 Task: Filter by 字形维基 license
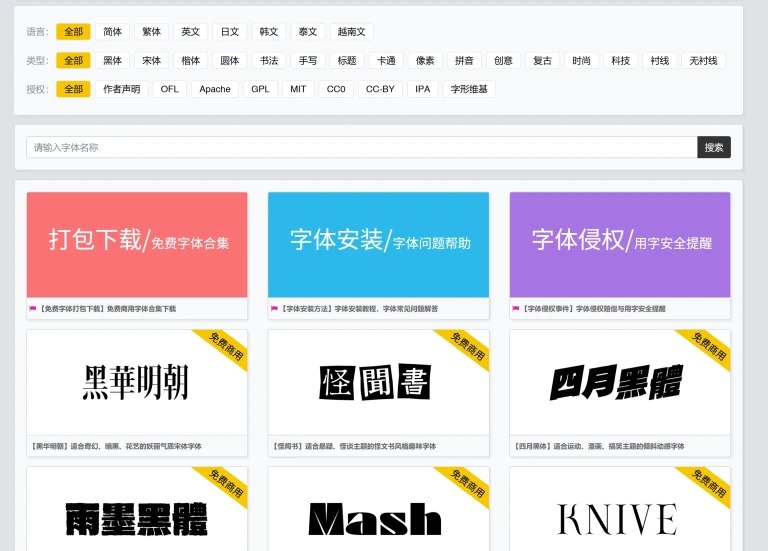469,89
